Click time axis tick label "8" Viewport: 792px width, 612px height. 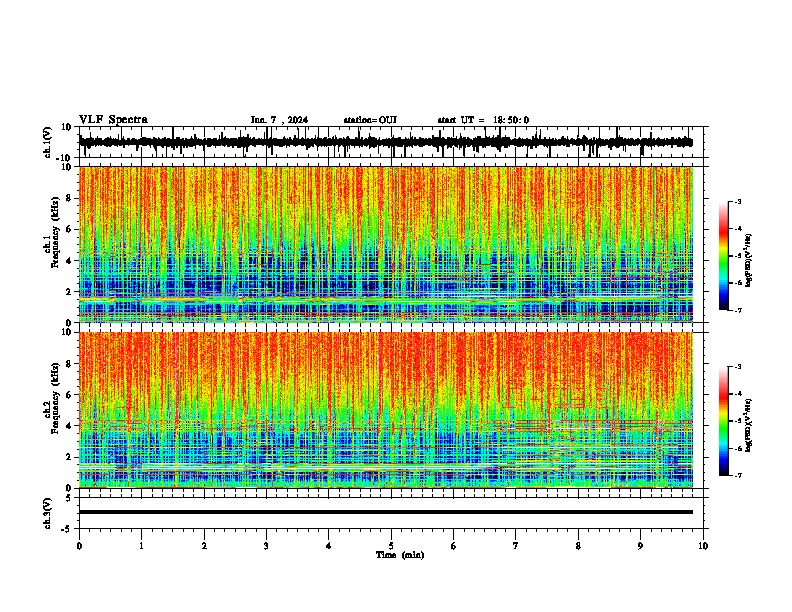(578, 546)
